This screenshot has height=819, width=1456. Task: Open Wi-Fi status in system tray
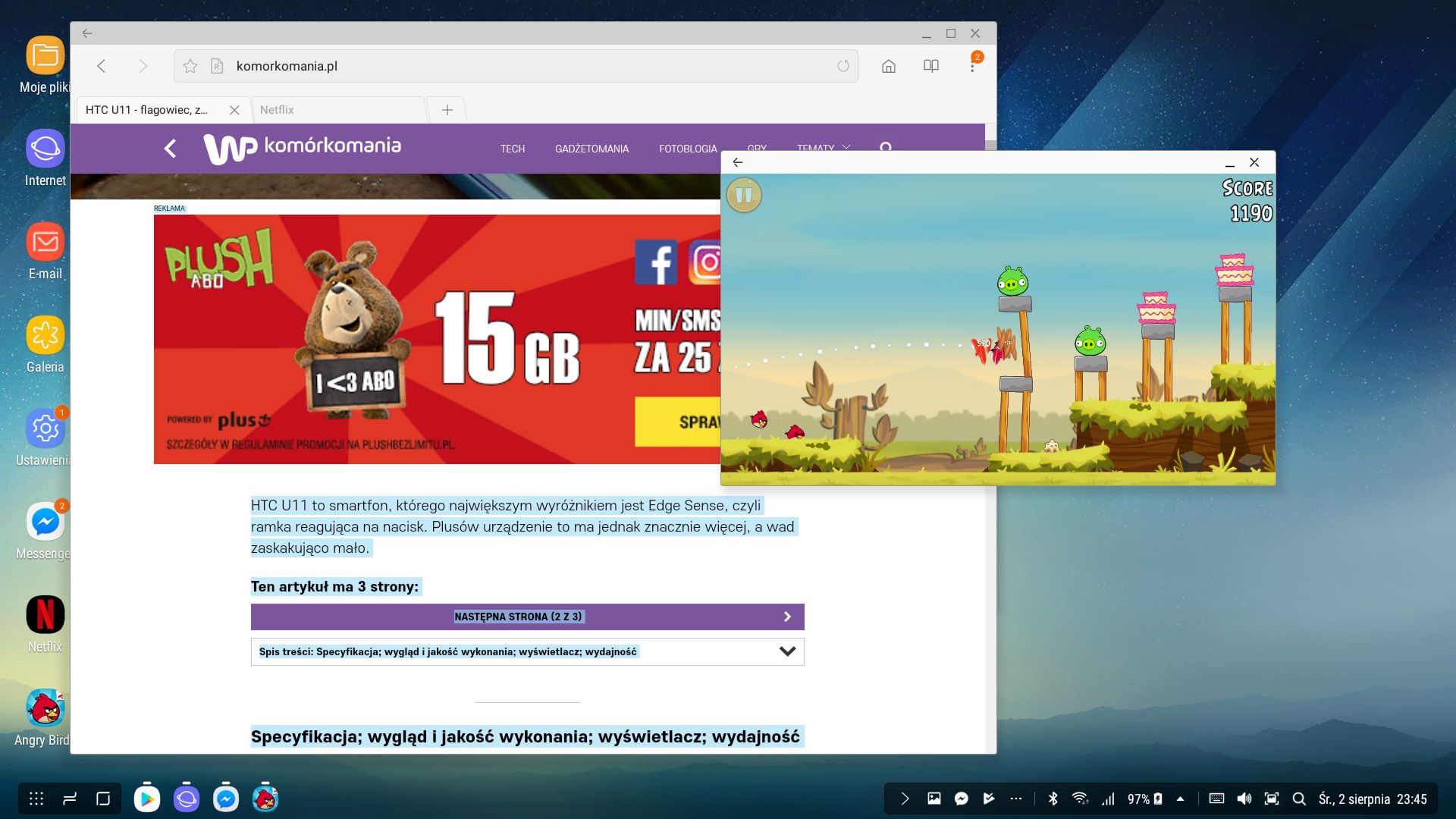point(1080,799)
